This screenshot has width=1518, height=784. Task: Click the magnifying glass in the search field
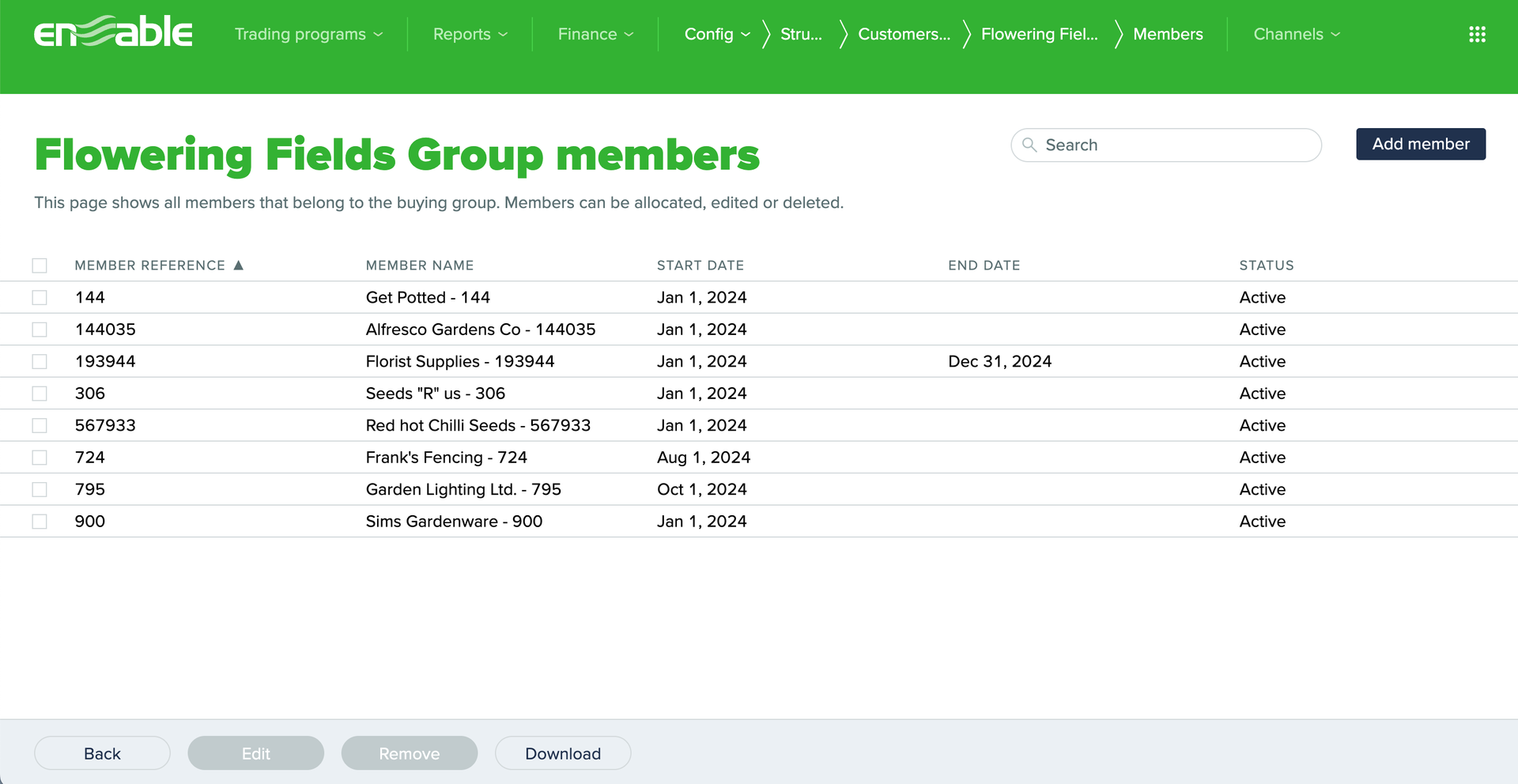pyautogui.click(x=1029, y=145)
